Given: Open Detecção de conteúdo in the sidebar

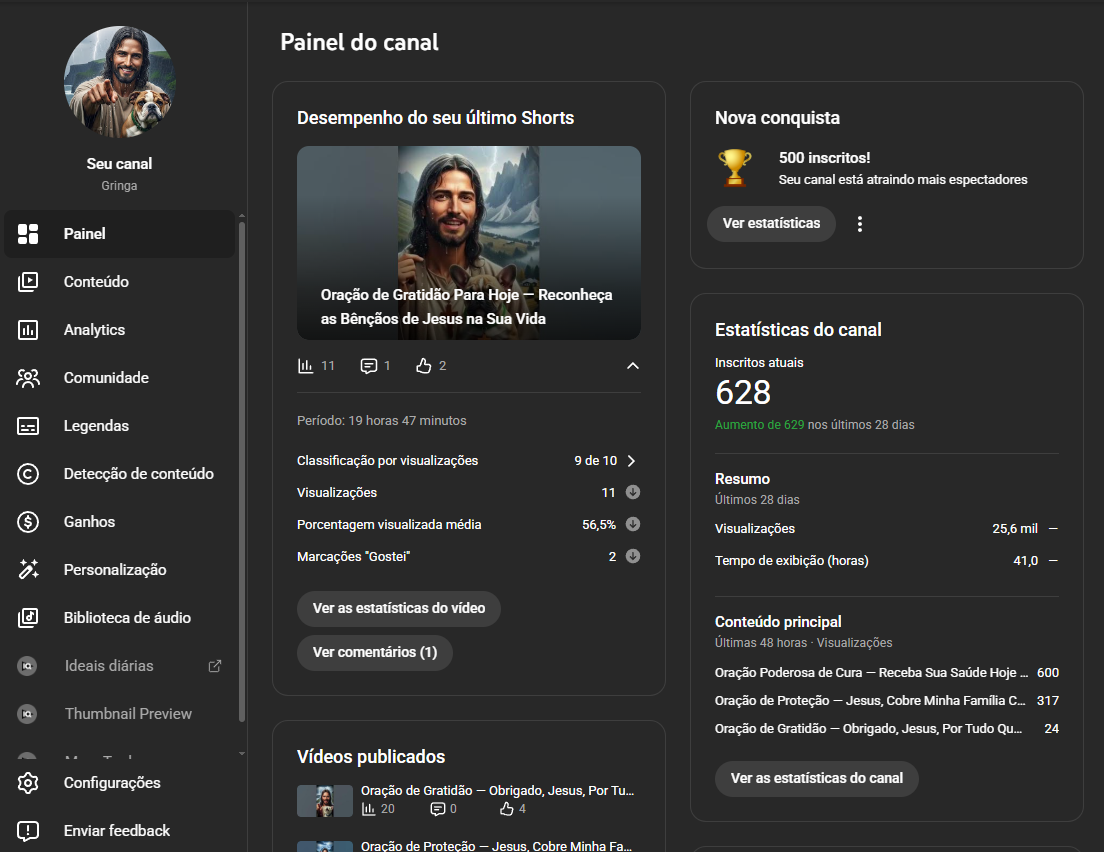Looking at the screenshot, I should tap(120, 474).
